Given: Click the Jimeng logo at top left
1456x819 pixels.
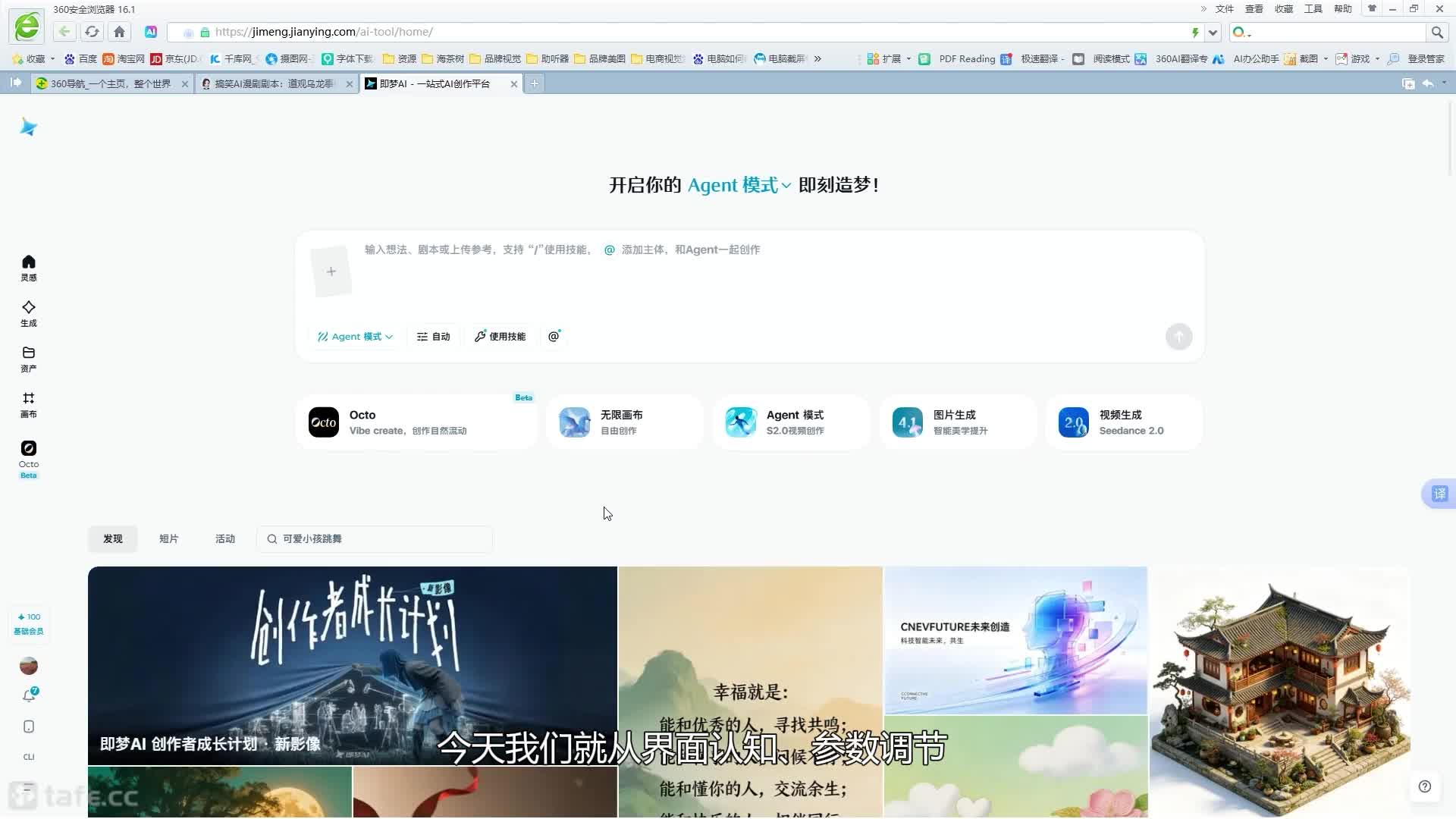Looking at the screenshot, I should click(28, 127).
